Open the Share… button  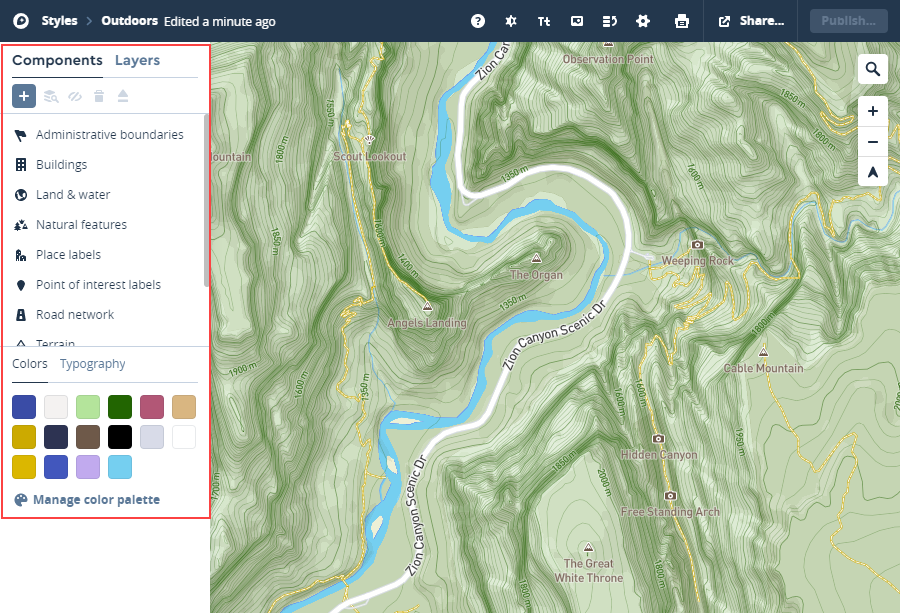[751, 21]
